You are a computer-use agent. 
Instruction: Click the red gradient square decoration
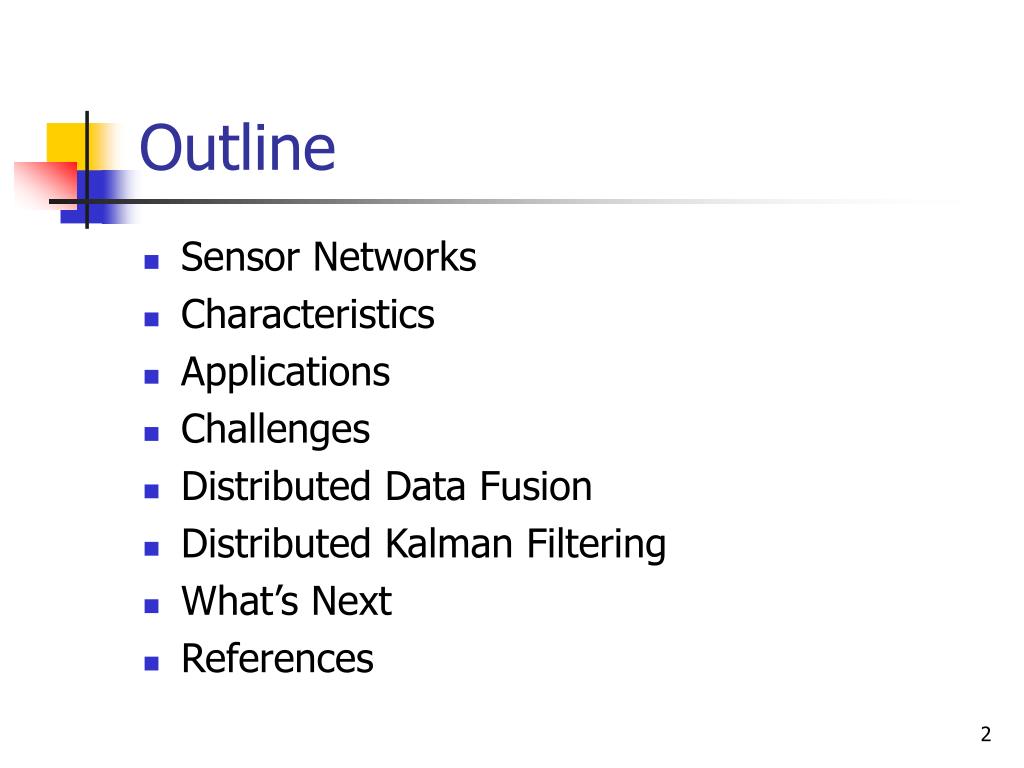[46, 184]
